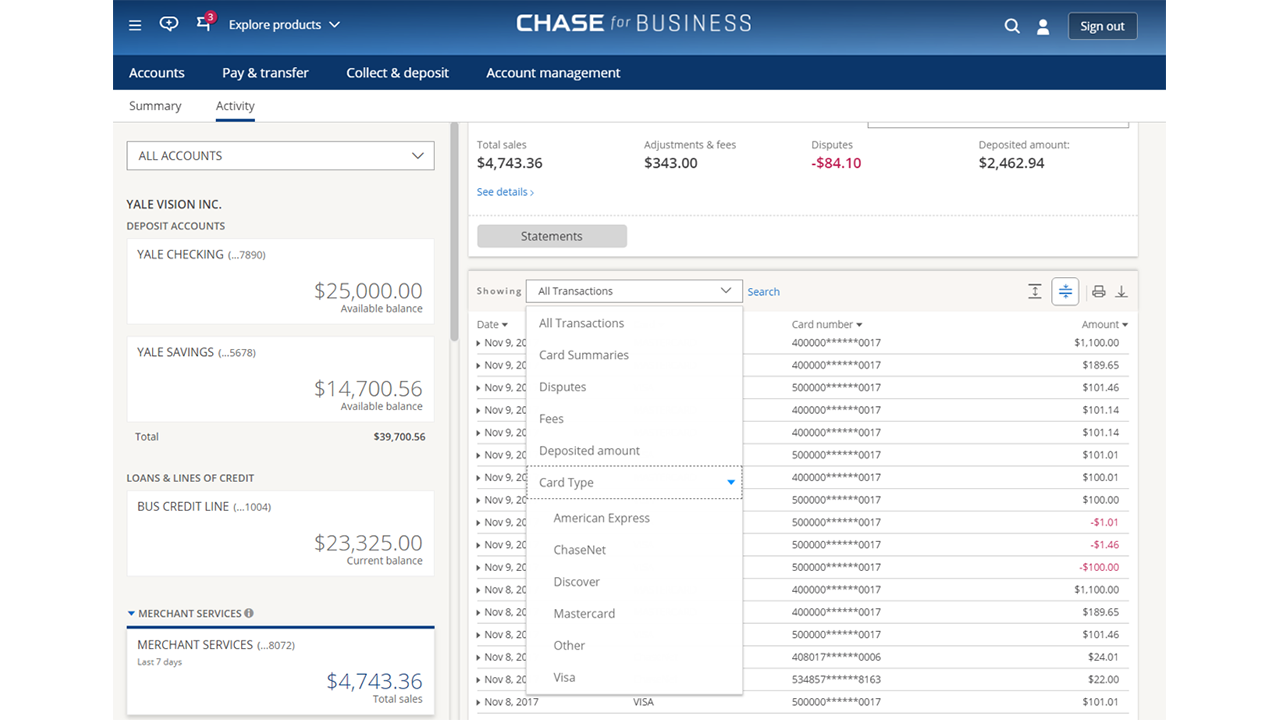
Task: Open Collect & deposit menu
Action: click(x=398, y=73)
